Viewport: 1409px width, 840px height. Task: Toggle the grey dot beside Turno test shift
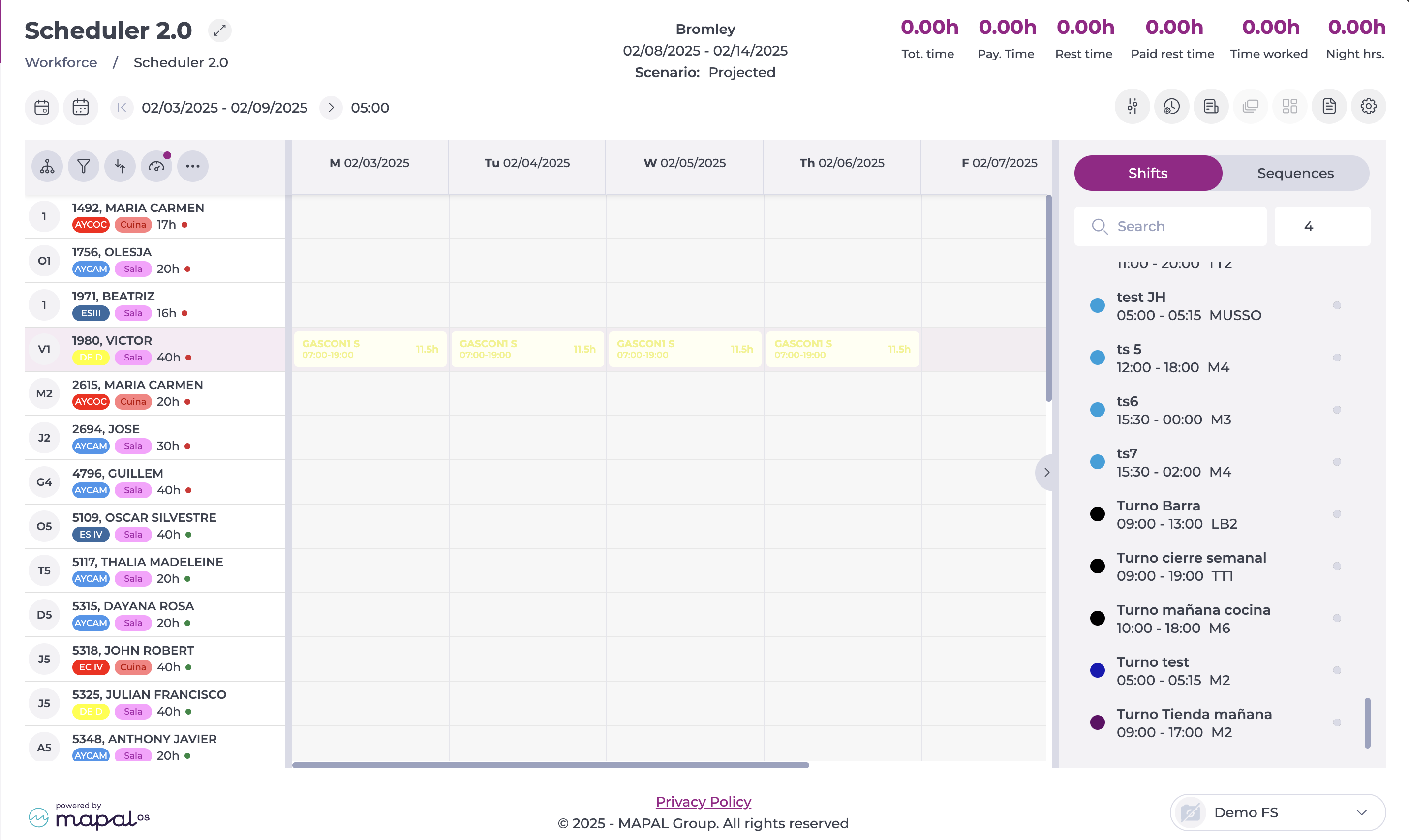1337,670
